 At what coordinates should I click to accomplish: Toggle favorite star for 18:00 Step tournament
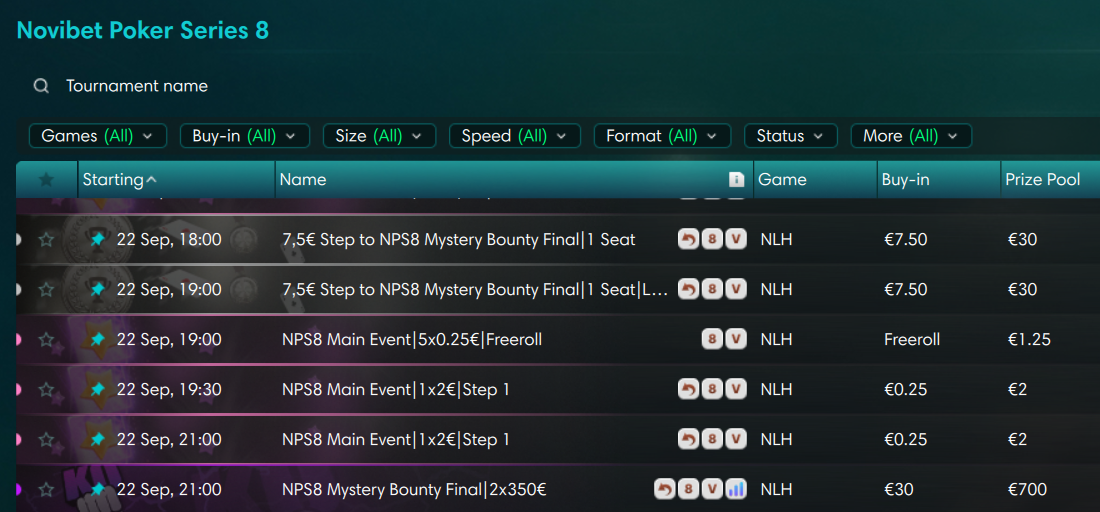click(46, 240)
